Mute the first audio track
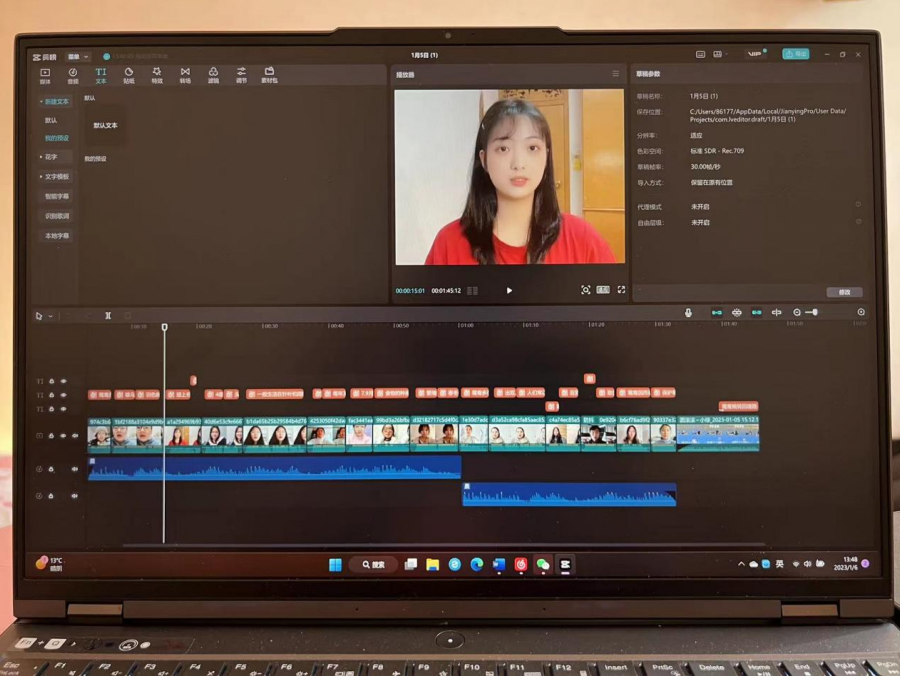Screen dimensions: 900x676 (74, 468)
